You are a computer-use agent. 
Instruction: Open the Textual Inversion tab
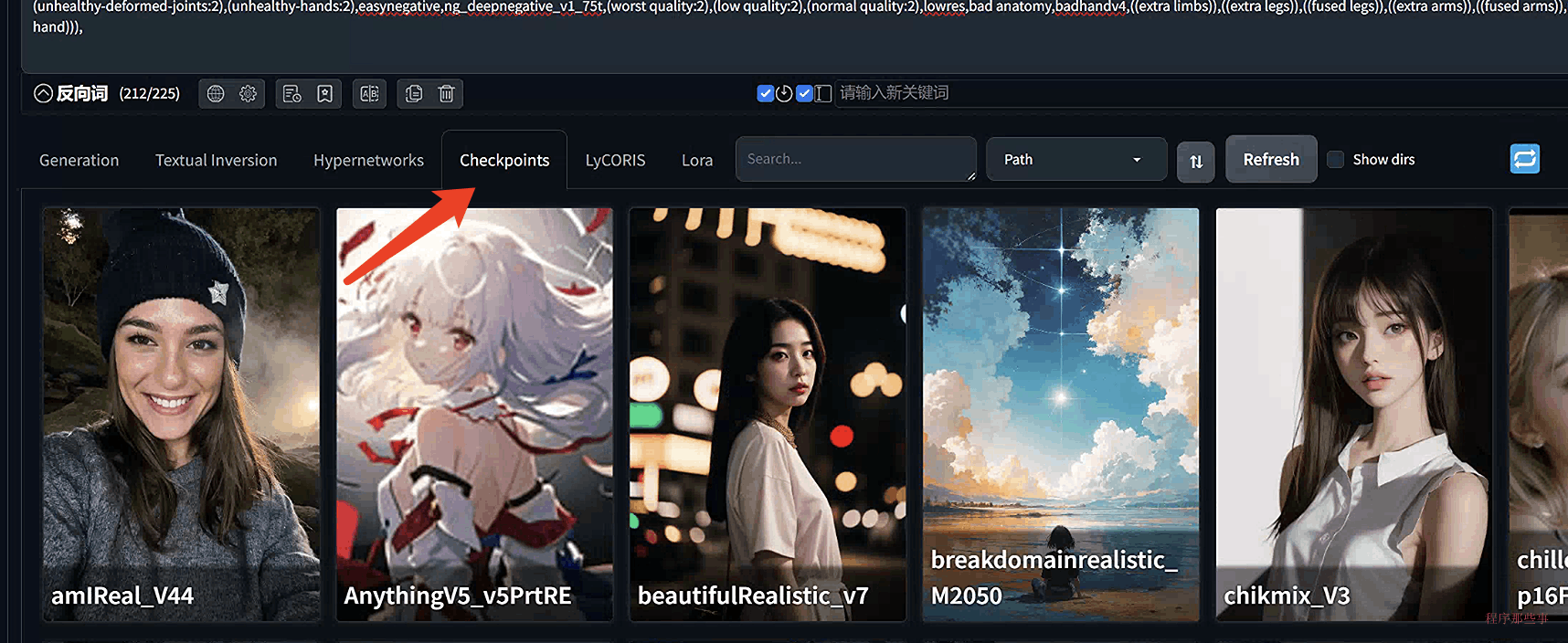pyautogui.click(x=216, y=161)
